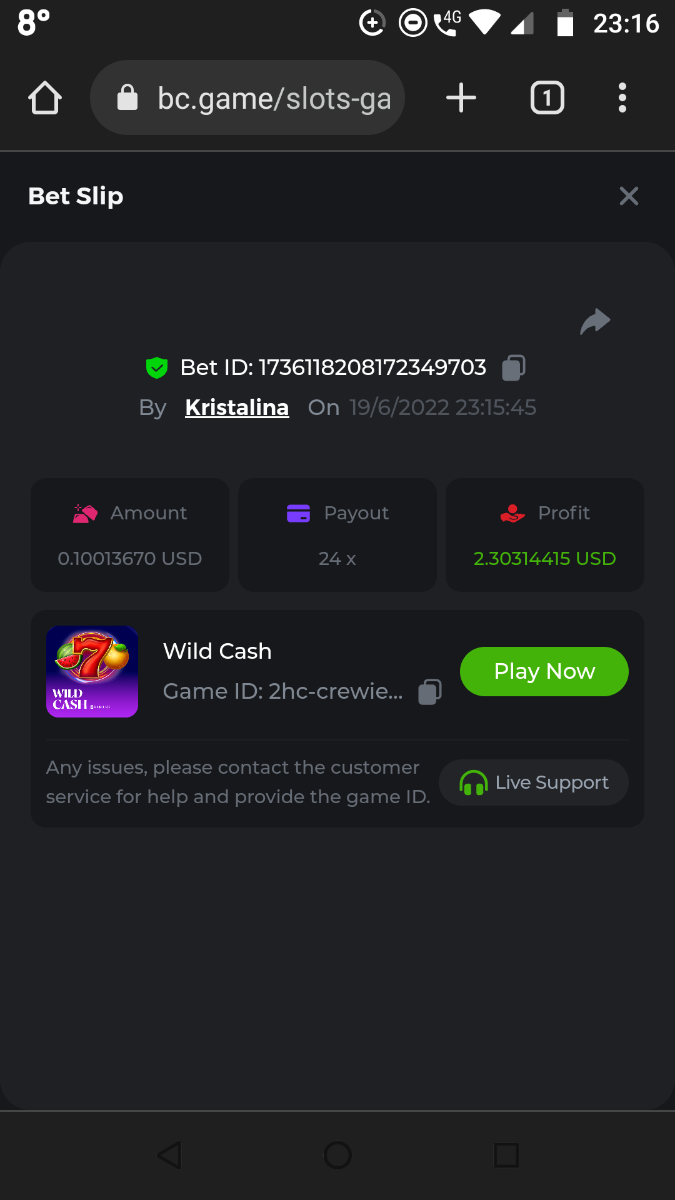Contact Live Support
The image size is (675, 1200).
click(x=534, y=783)
